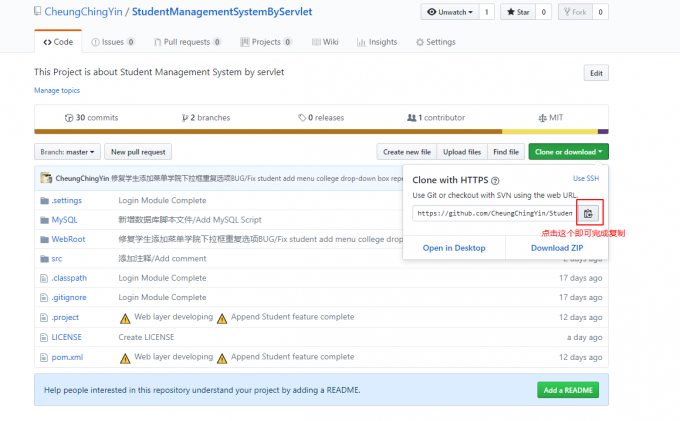Open the Wiki tab
Screen dimensions: 680x421
pos(325,42)
